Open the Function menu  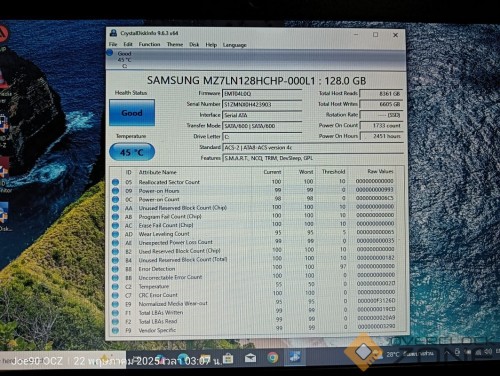[x=149, y=44]
